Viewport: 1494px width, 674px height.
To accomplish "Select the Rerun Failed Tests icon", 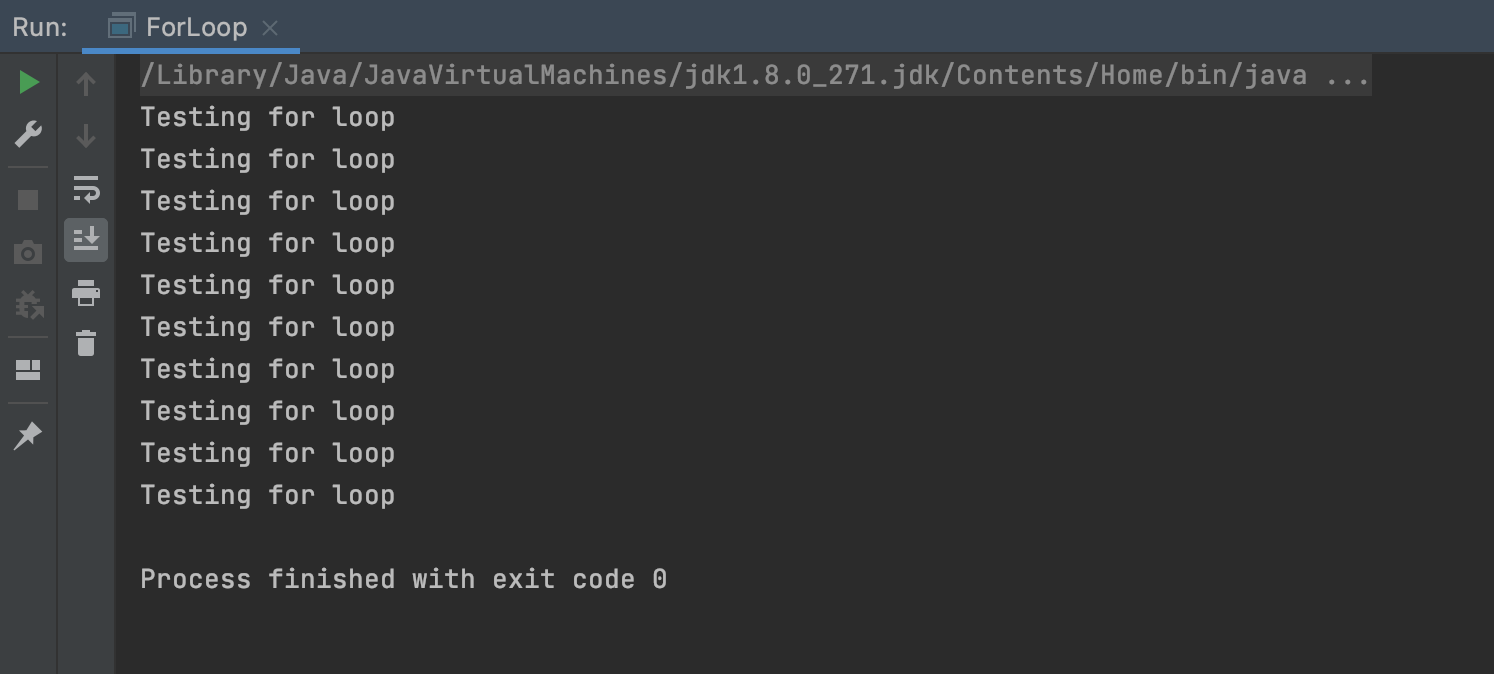I will click(28, 305).
